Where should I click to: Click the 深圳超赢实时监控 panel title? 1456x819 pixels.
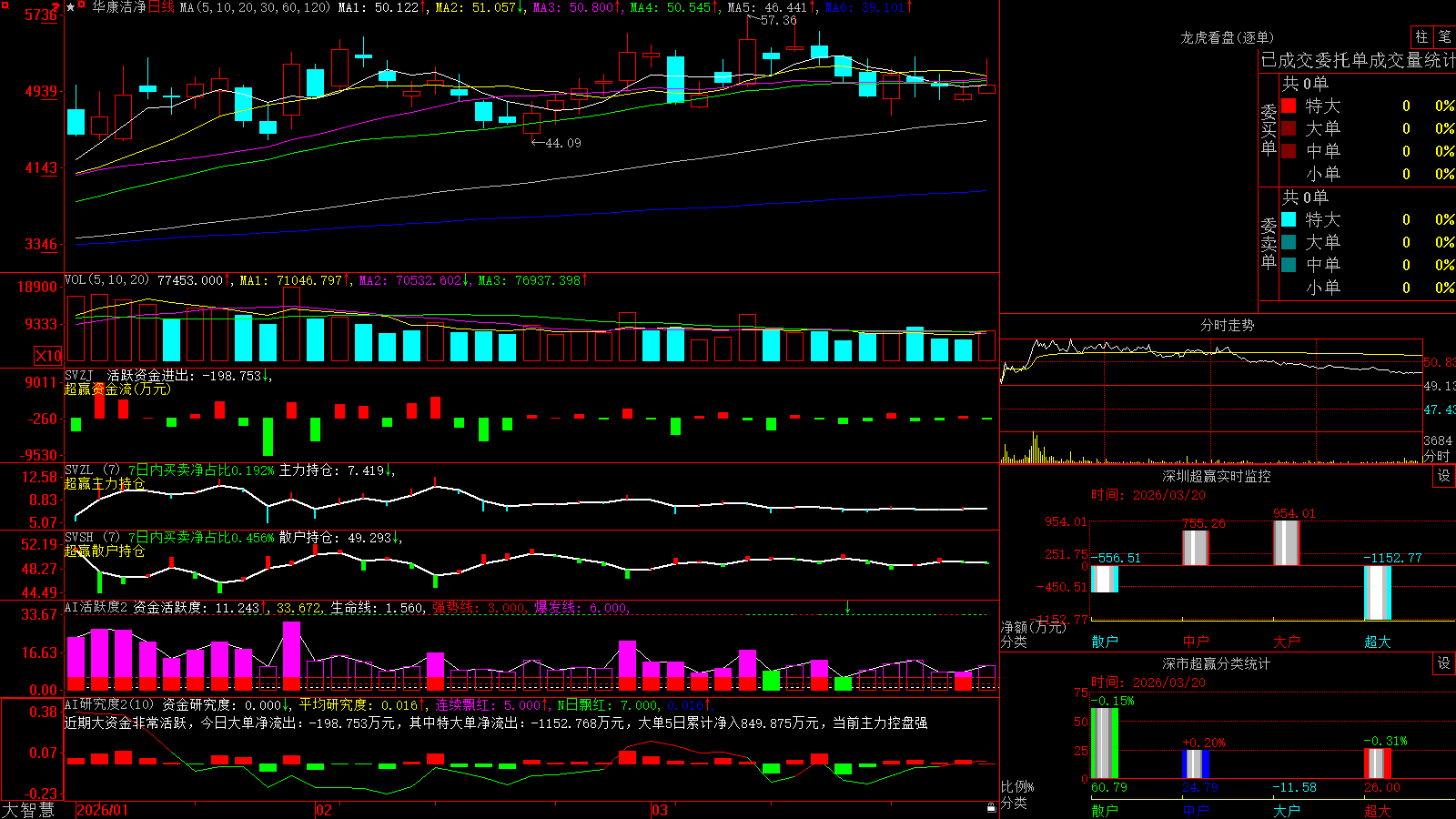click(x=1217, y=476)
